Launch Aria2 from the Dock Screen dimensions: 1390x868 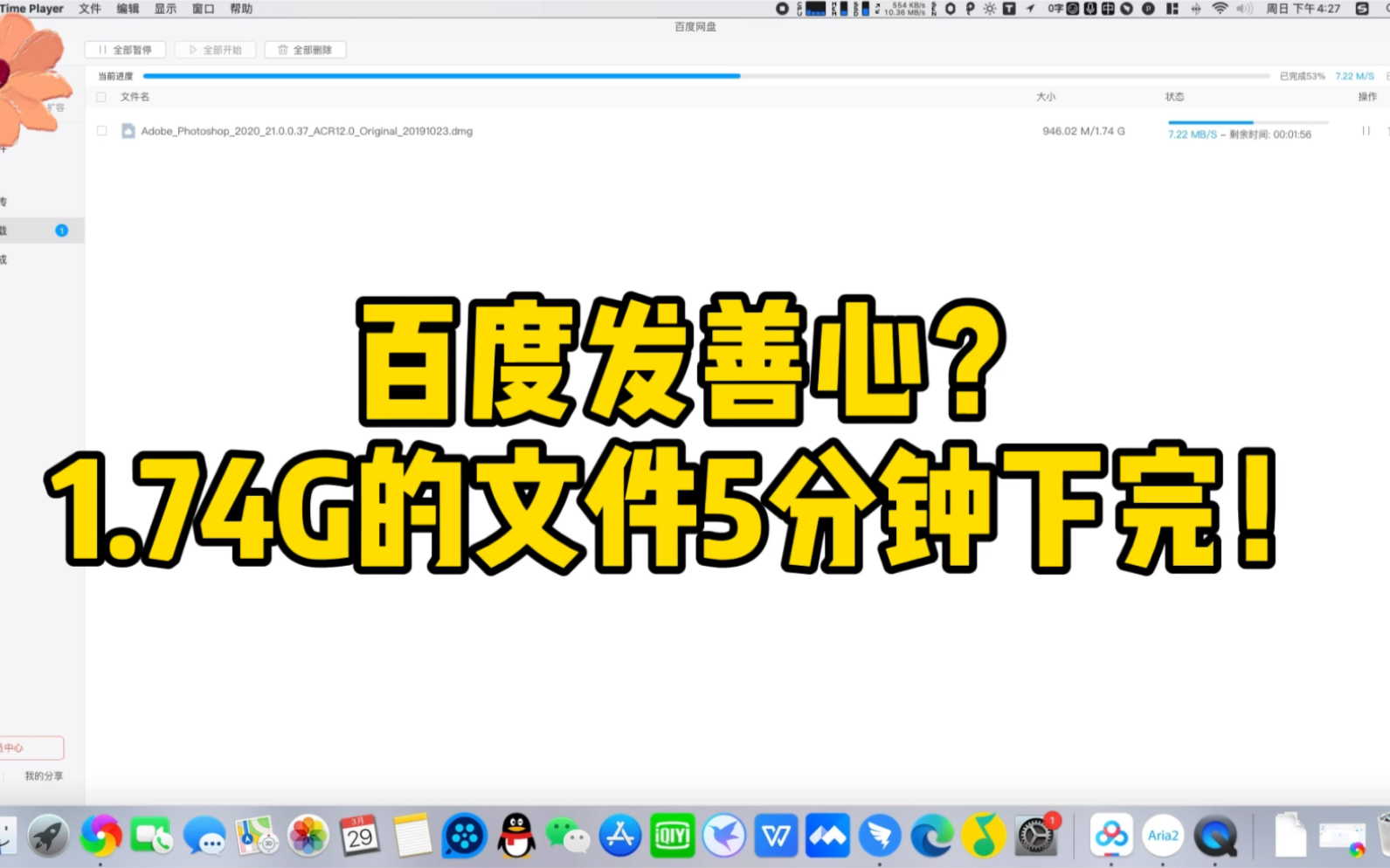pos(1163,836)
